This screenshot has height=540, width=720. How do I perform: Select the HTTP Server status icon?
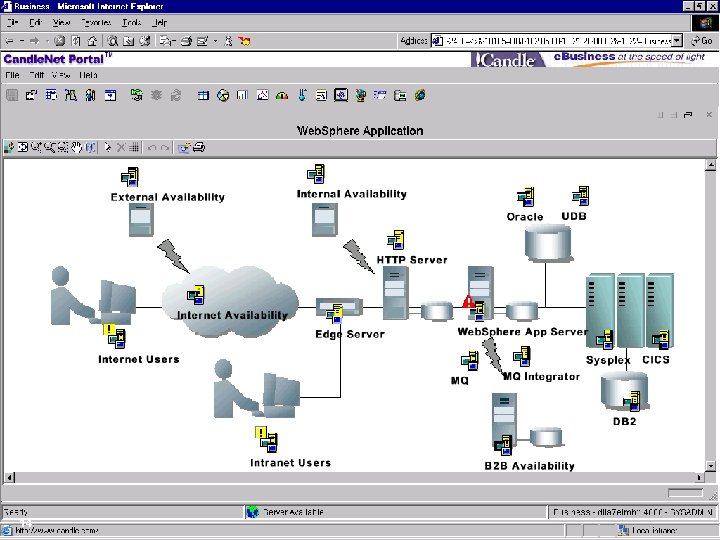click(x=395, y=240)
